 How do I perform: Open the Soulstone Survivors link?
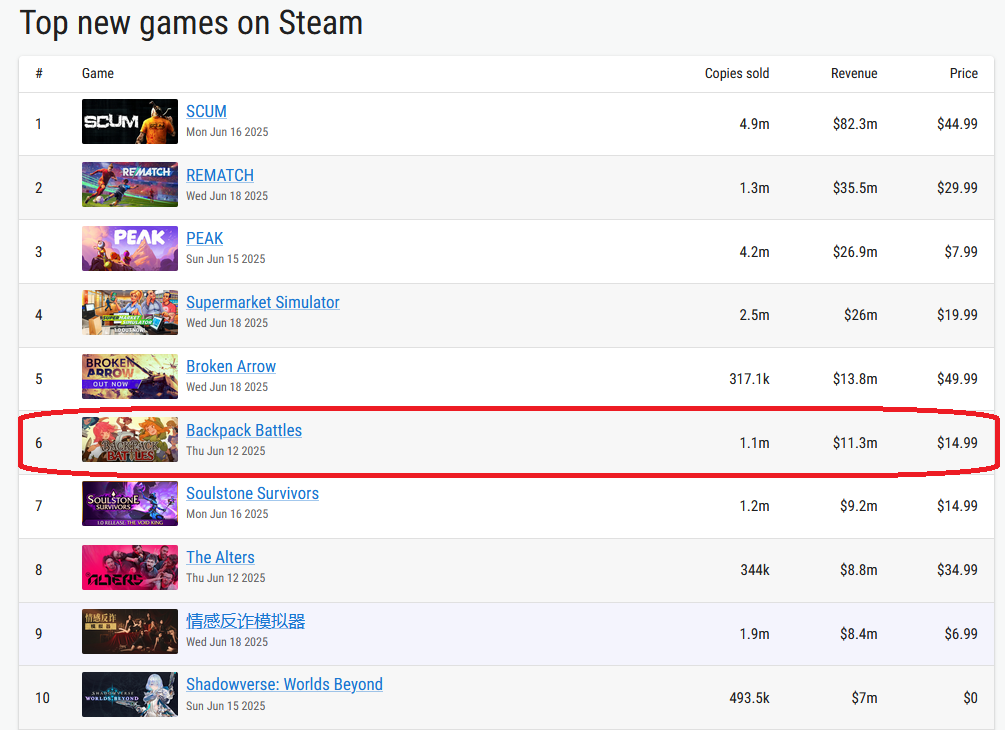(253, 494)
